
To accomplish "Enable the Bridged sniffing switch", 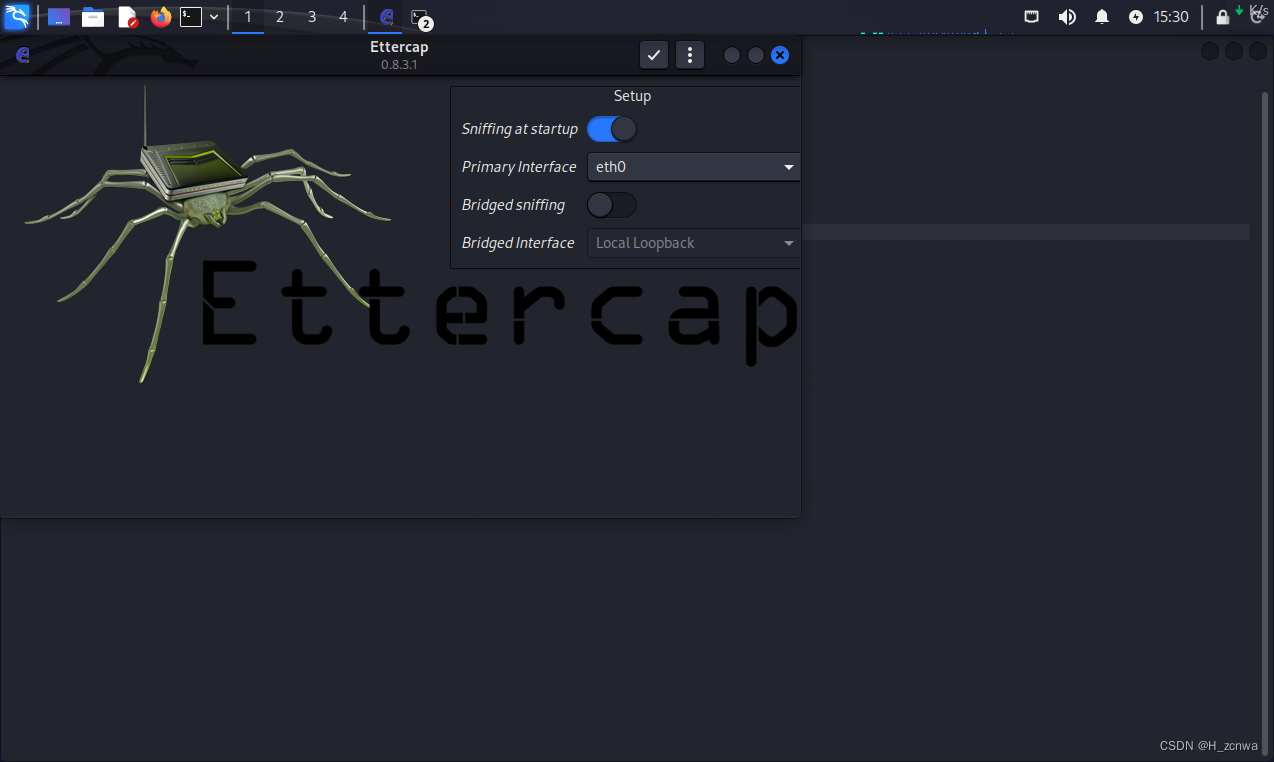I will click(611, 205).
